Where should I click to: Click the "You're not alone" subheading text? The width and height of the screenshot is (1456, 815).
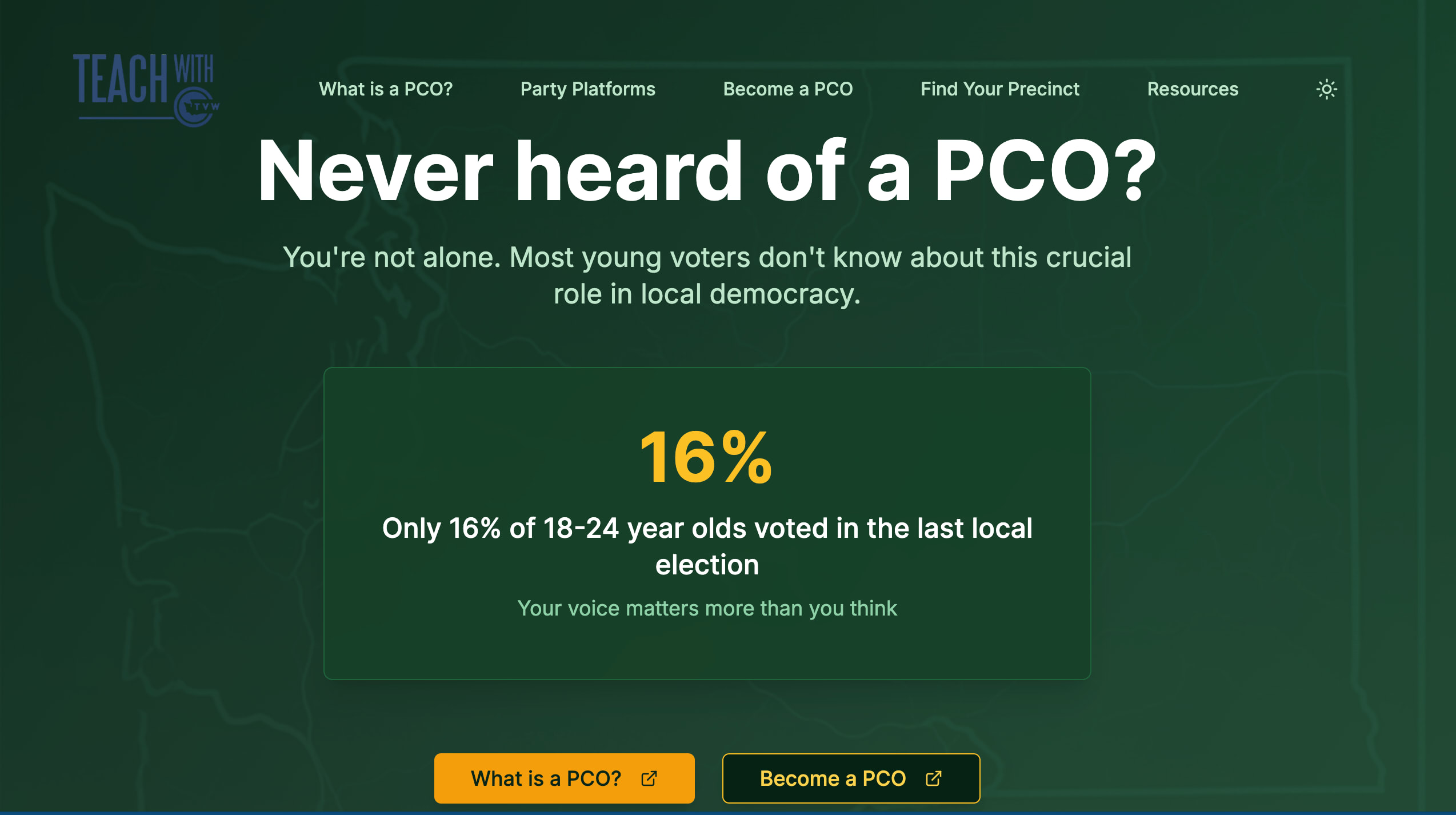coord(707,257)
